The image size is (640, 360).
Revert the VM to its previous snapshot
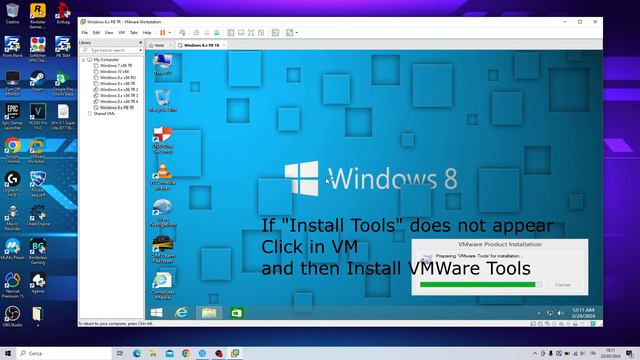point(207,33)
